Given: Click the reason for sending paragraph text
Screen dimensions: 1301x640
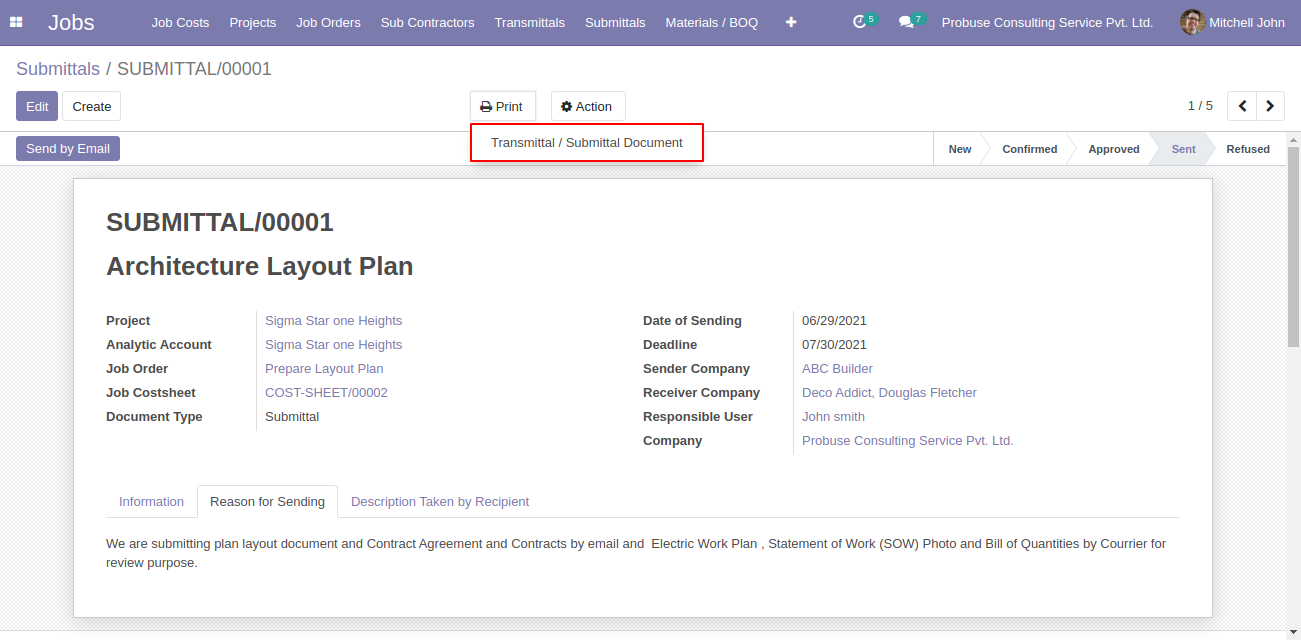Looking at the screenshot, I should click(636, 554).
